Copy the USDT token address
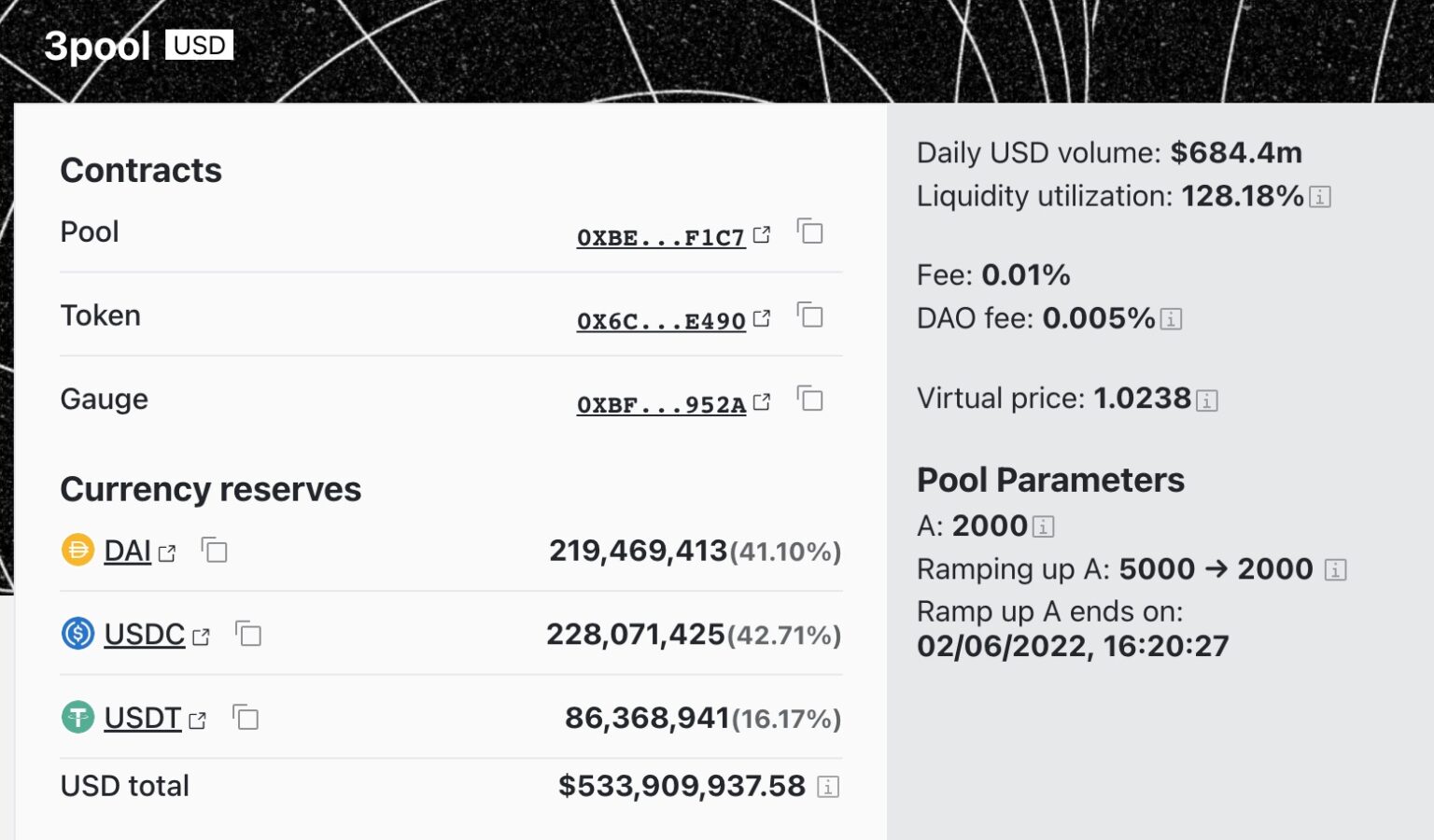Screen dimensions: 1434x840 click(246, 719)
